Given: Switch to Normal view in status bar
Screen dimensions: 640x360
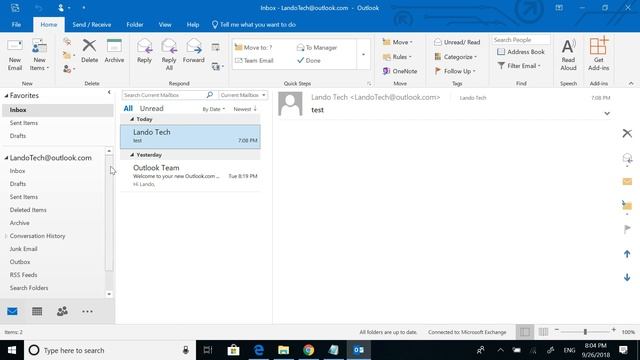Looking at the screenshot, I should tap(525, 332).
